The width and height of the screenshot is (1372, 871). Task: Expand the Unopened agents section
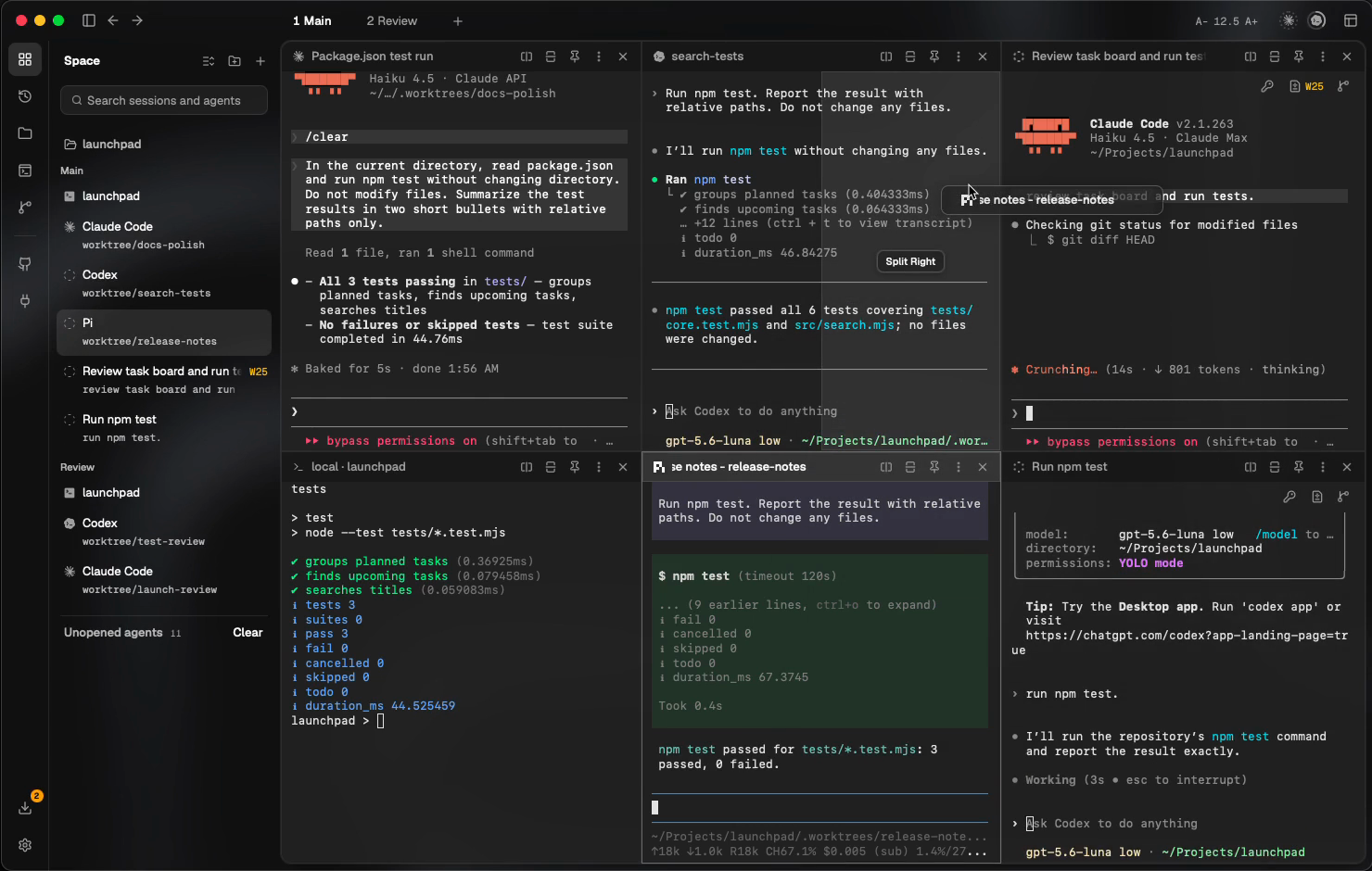[122, 633]
